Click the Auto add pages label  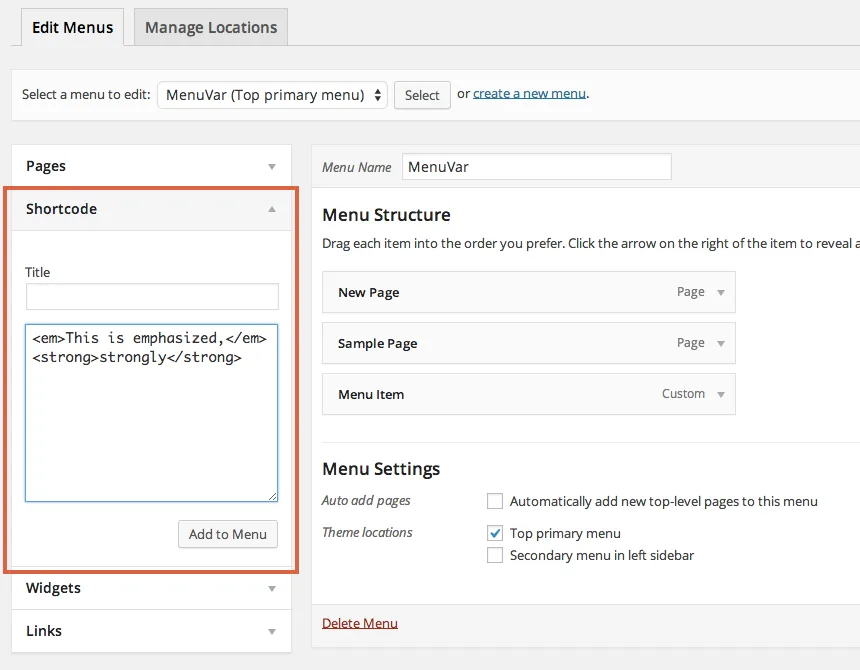click(x=366, y=501)
